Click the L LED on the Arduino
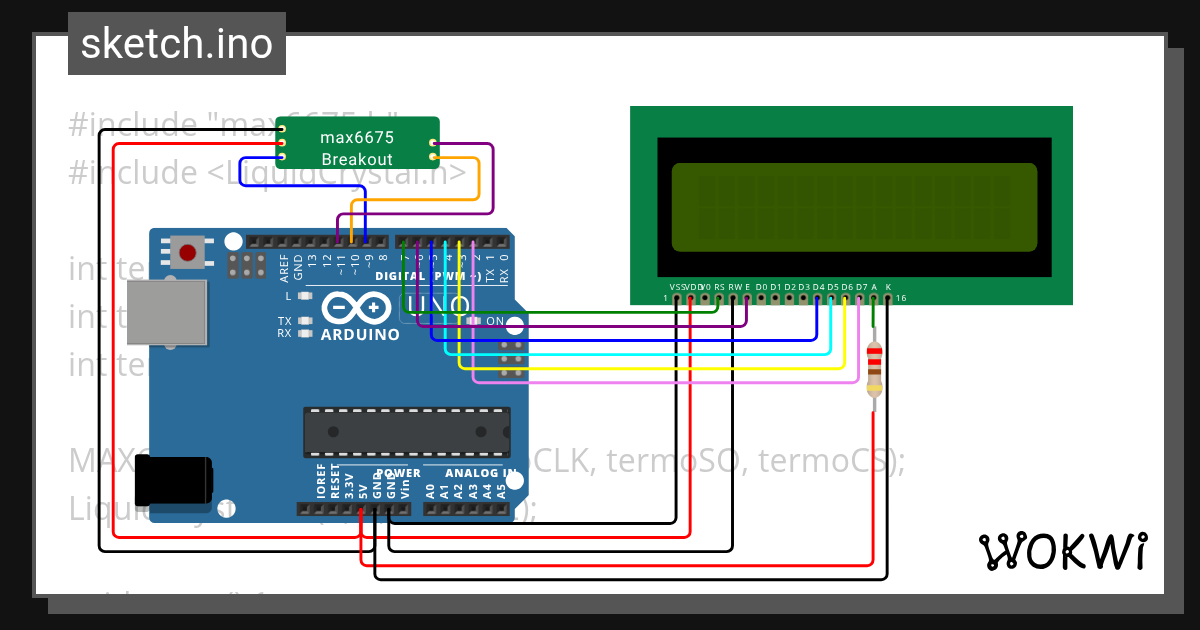This screenshot has height=630, width=1200. pyautogui.click(x=306, y=296)
